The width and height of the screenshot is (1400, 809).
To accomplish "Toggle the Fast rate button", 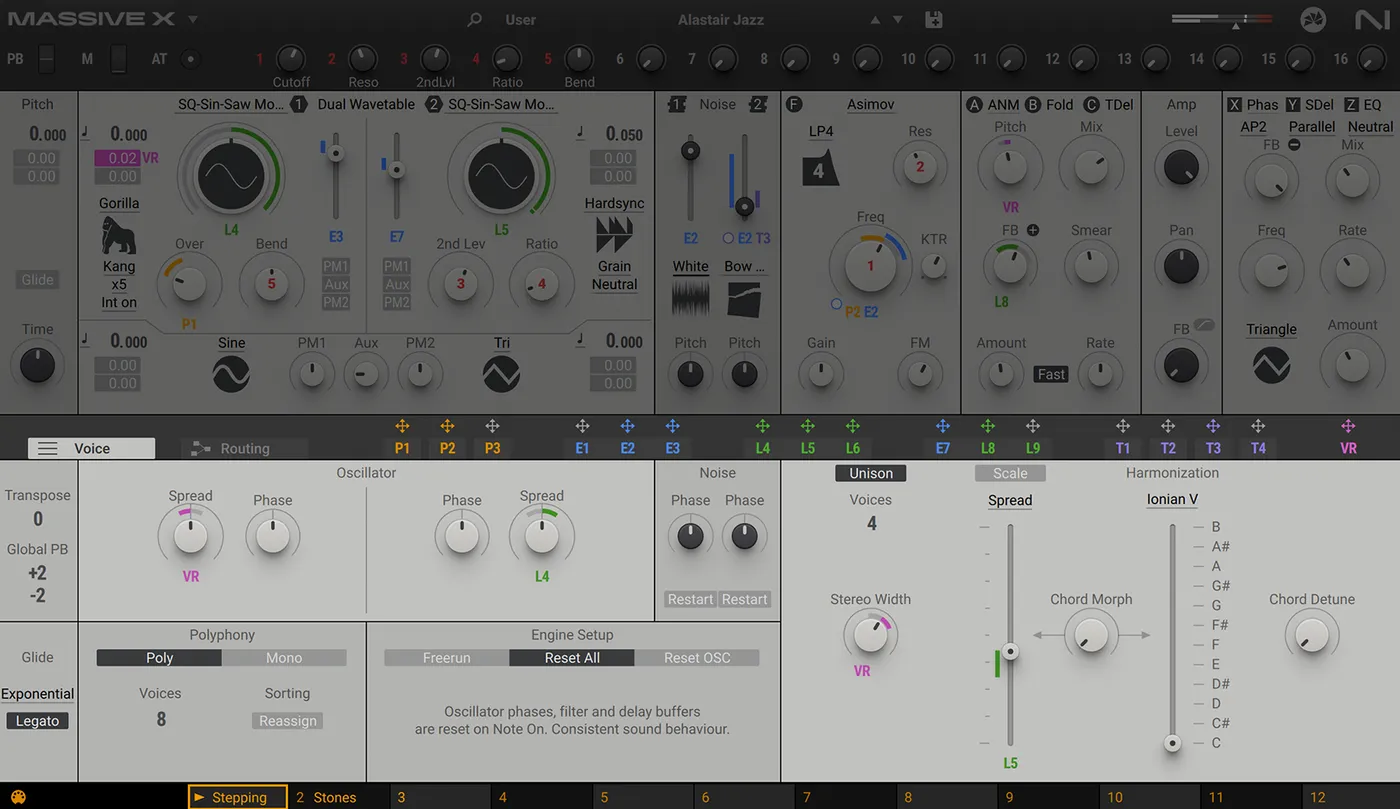I will point(1051,374).
